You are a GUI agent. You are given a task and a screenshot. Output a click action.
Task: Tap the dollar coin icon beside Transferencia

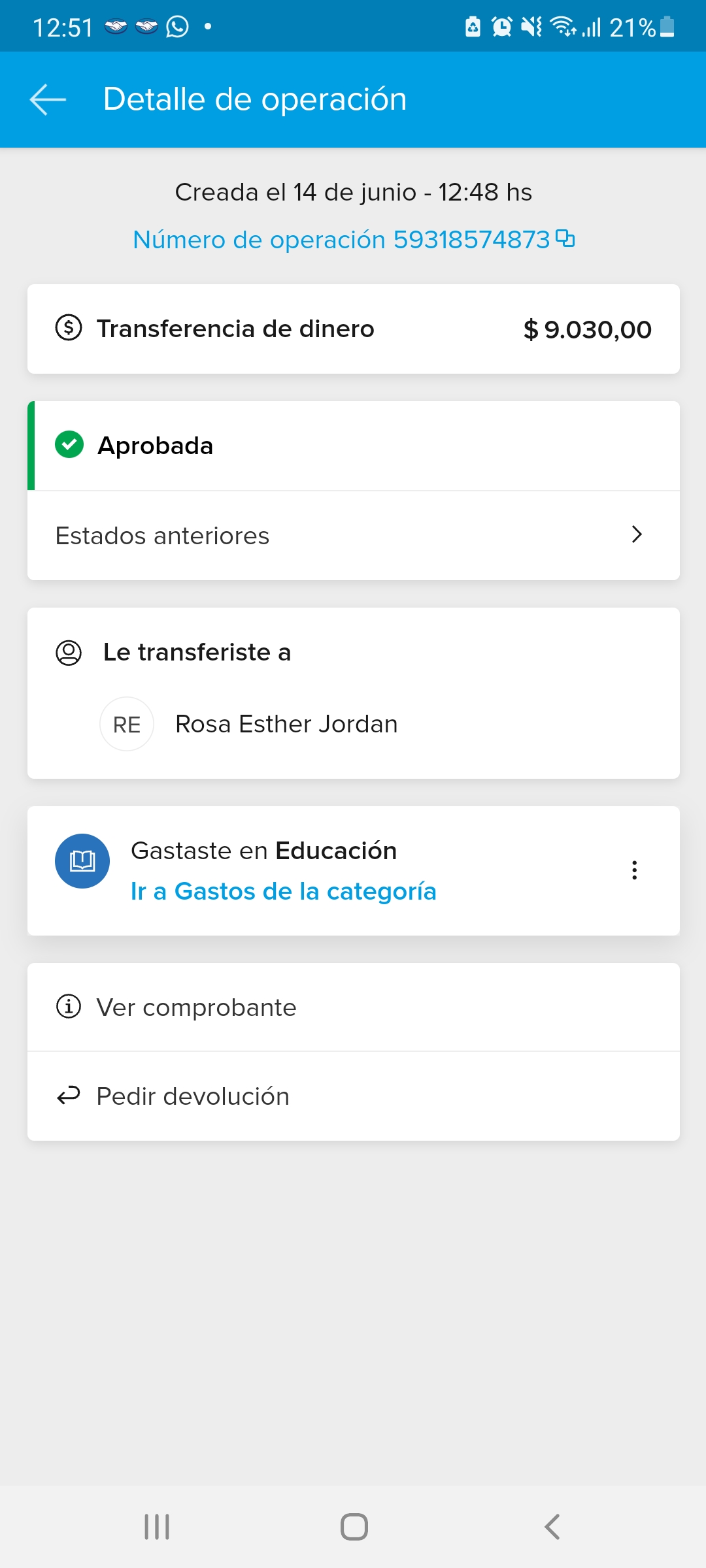(x=69, y=328)
